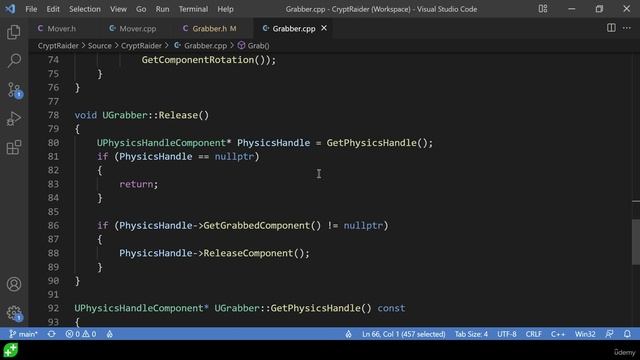Open the File menu
640x360 pixels.
click(31, 9)
